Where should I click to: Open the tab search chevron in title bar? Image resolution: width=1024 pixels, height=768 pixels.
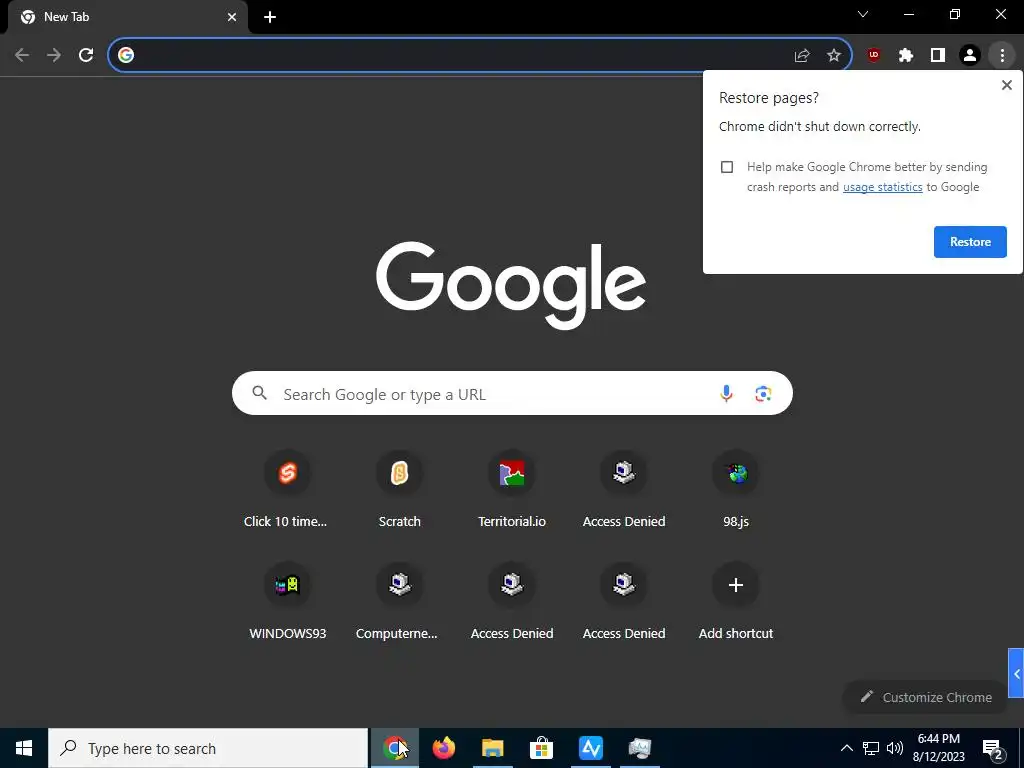(863, 14)
